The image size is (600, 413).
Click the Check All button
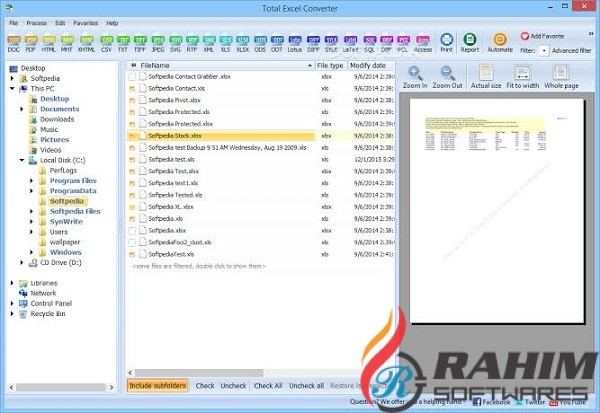click(x=268, y=386)
